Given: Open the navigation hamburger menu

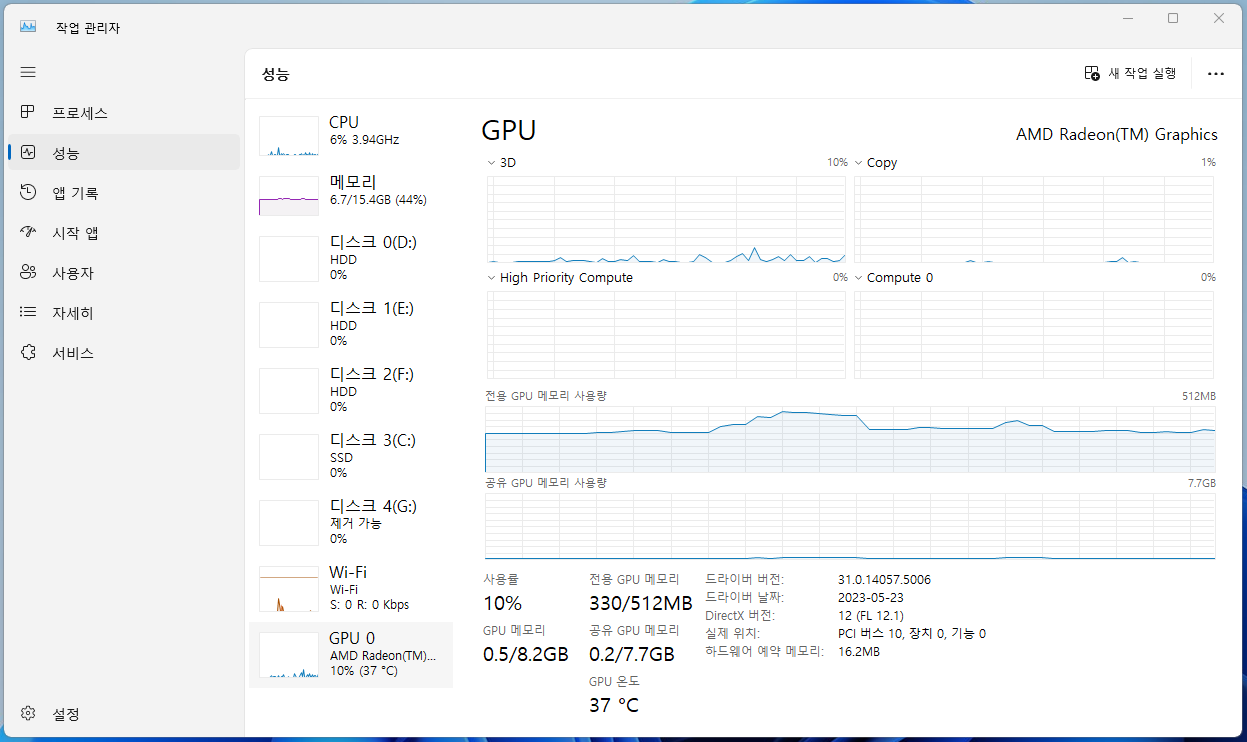Looking at the screenshot, I should tap(28, 72).
